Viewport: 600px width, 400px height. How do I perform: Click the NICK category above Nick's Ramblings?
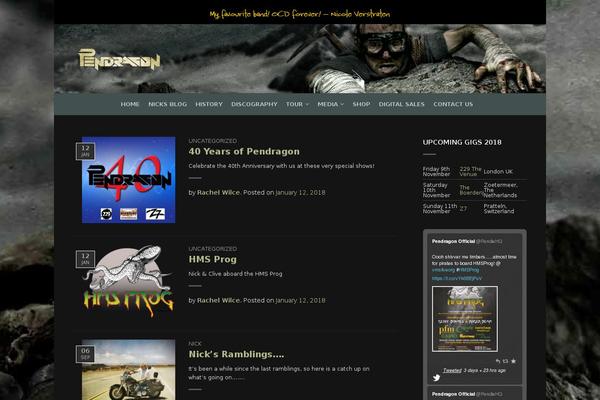coord(195,344)
